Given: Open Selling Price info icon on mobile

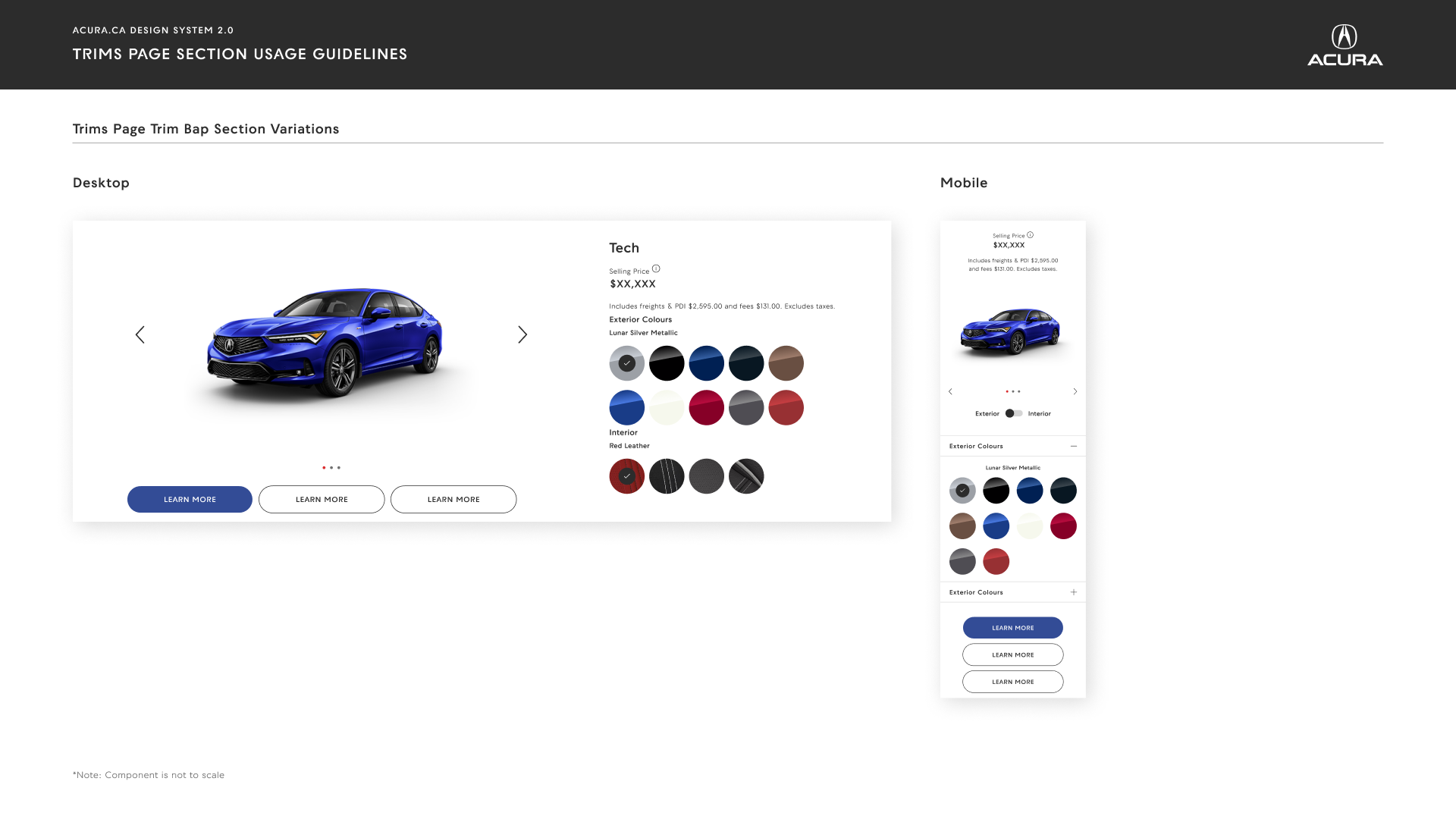Looking at the screenshot, I should [1030, 235].
